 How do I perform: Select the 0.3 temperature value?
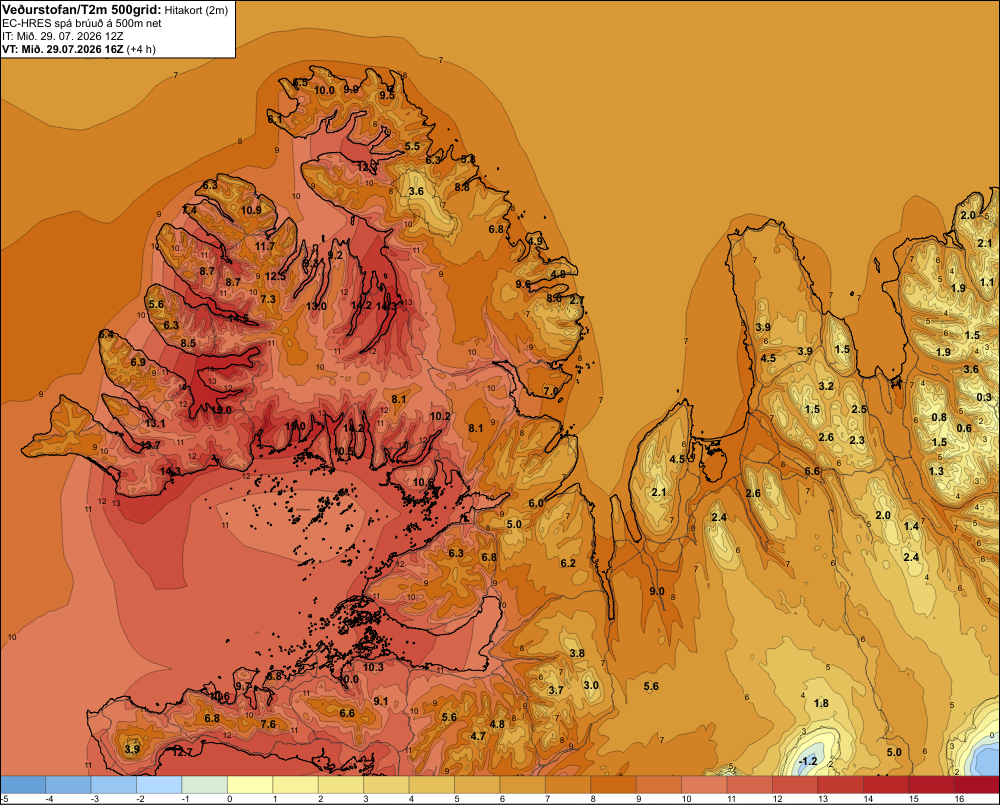pos(984,397)
